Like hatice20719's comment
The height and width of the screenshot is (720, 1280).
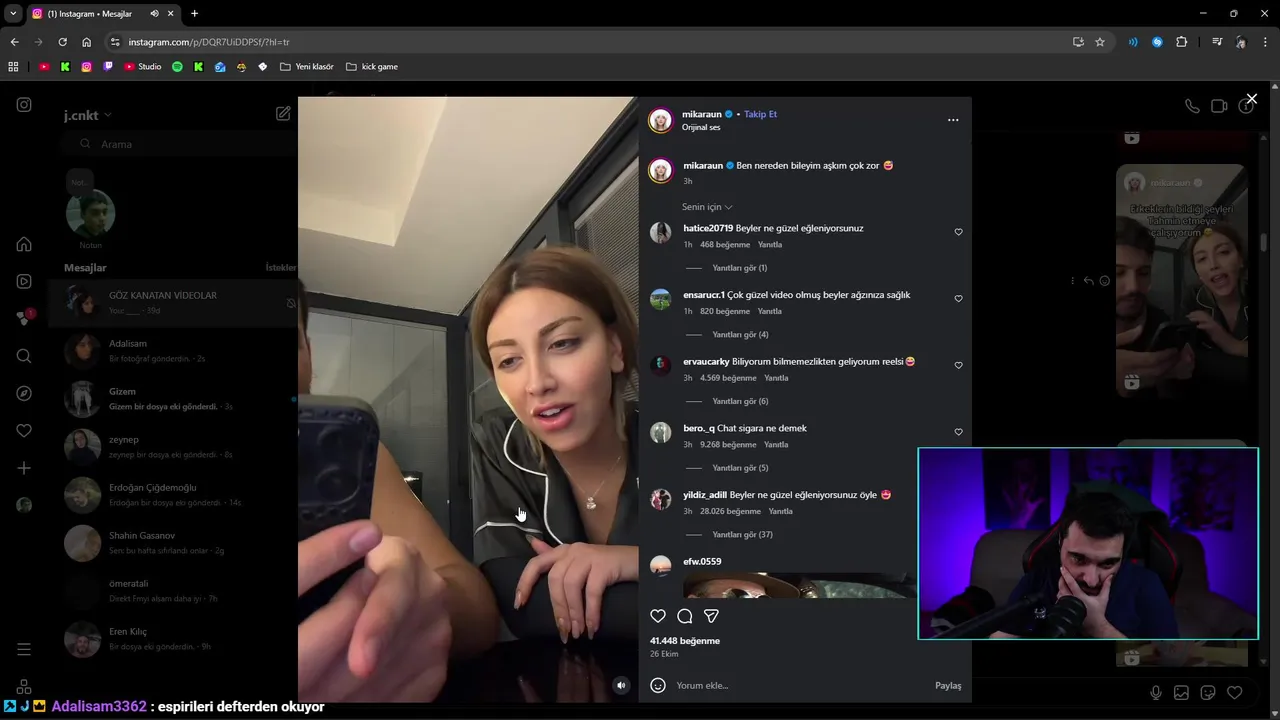tap(958, 232)
